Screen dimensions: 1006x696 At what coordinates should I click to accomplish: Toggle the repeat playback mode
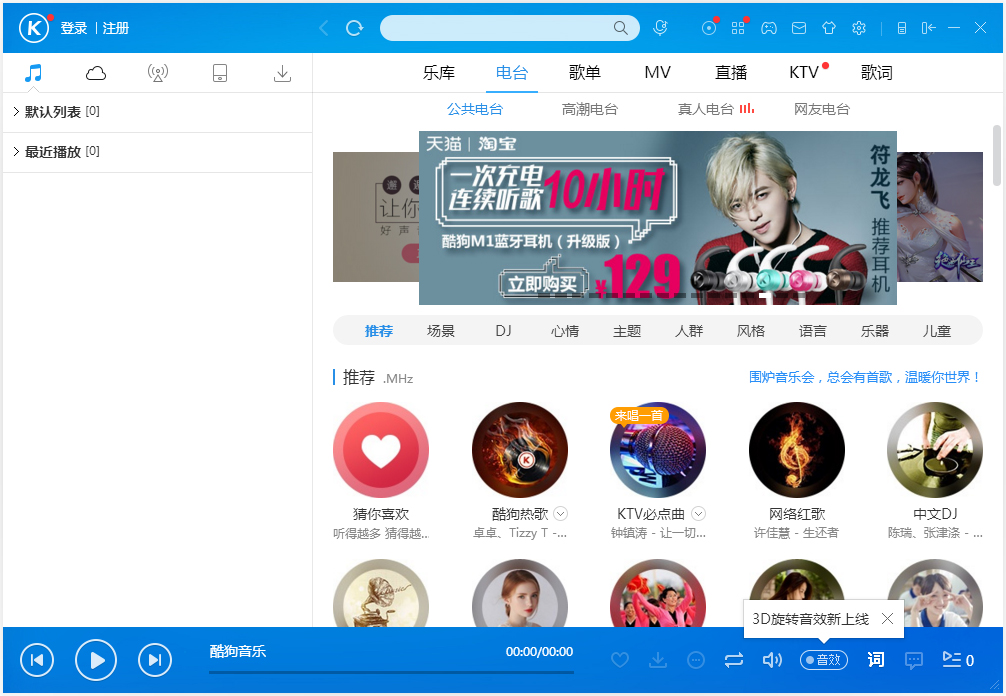734,659
